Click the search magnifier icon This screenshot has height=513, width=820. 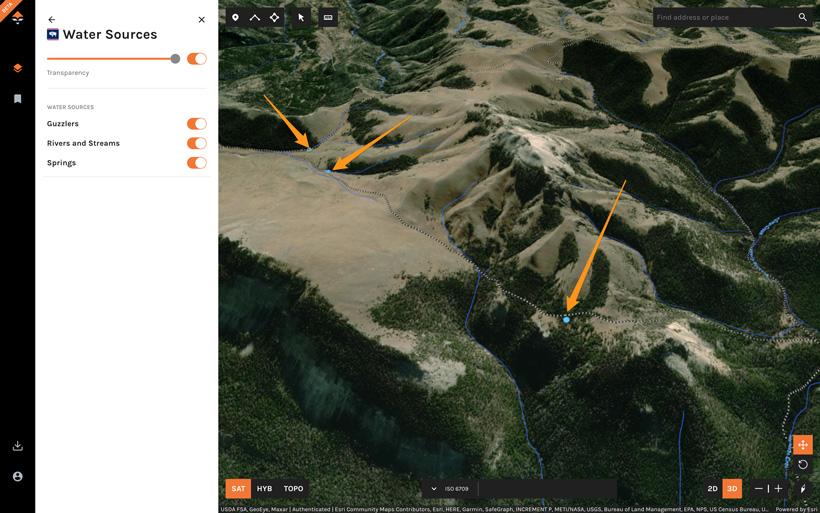(802, 17)
